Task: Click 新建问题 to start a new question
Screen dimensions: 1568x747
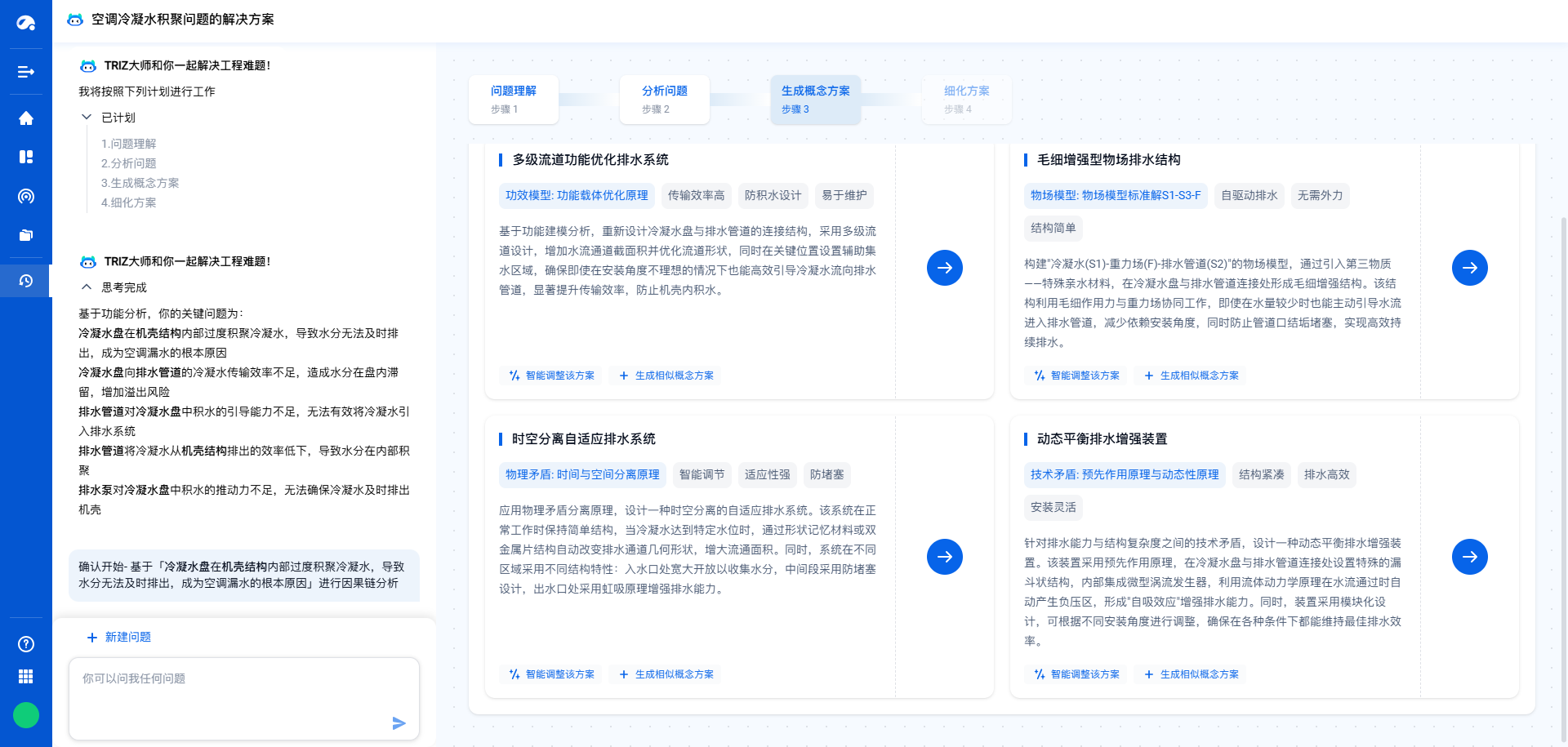Action: 118,637
